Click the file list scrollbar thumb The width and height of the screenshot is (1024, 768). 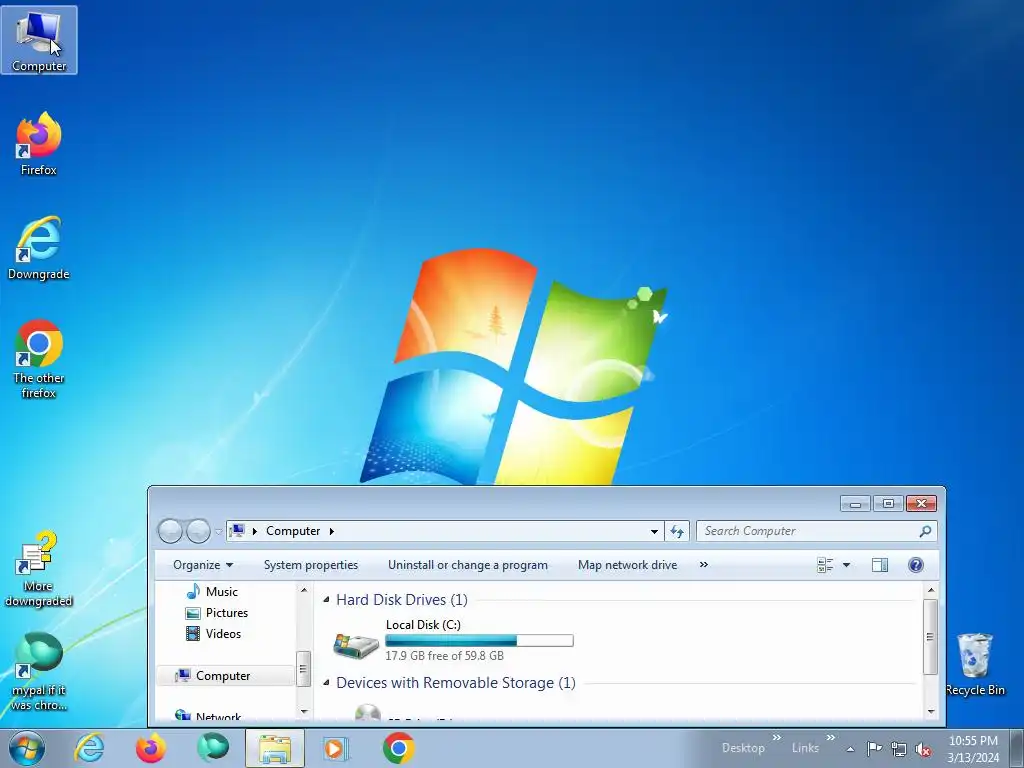pos(931,637)
